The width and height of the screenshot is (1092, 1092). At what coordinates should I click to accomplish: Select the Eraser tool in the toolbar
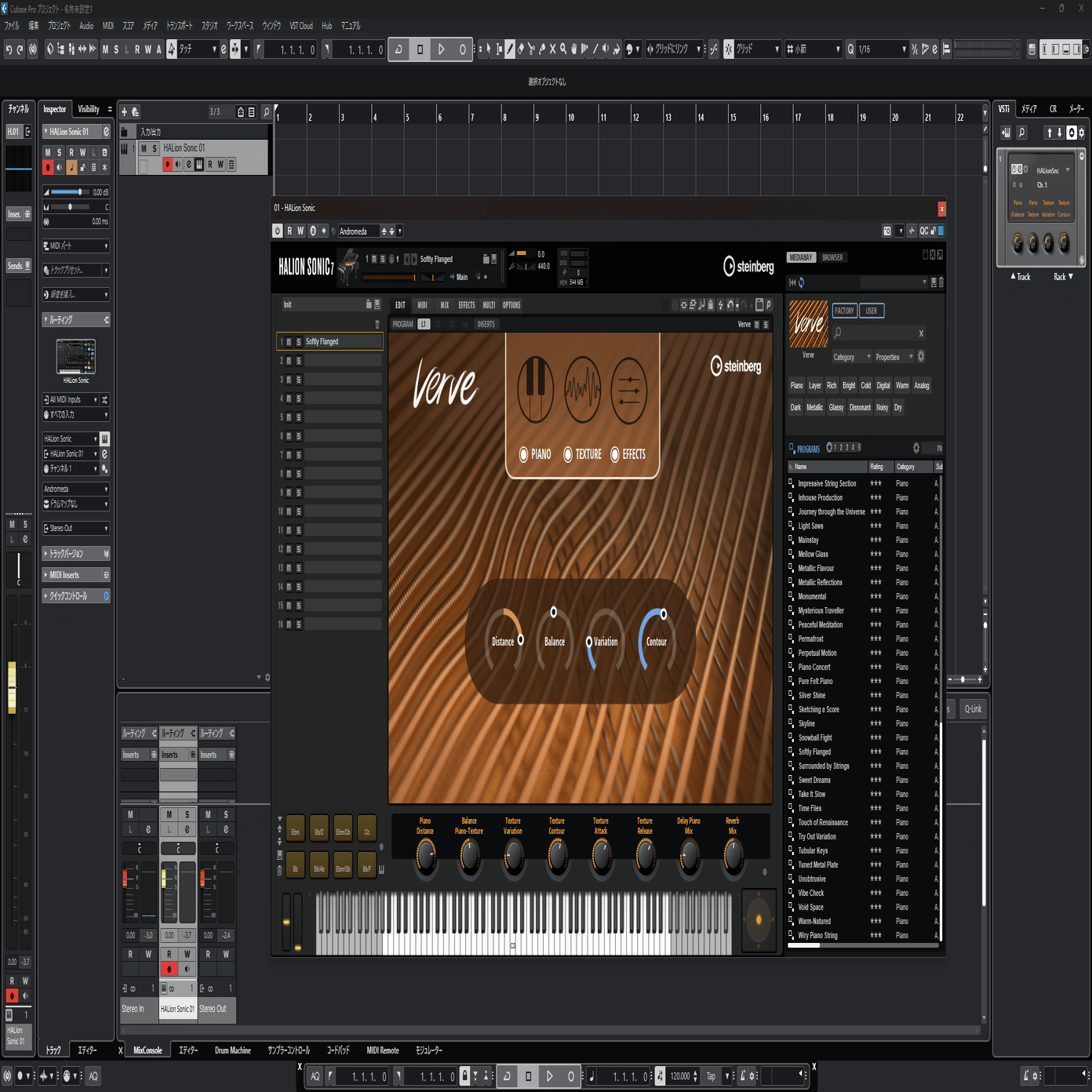coord(522,48)
